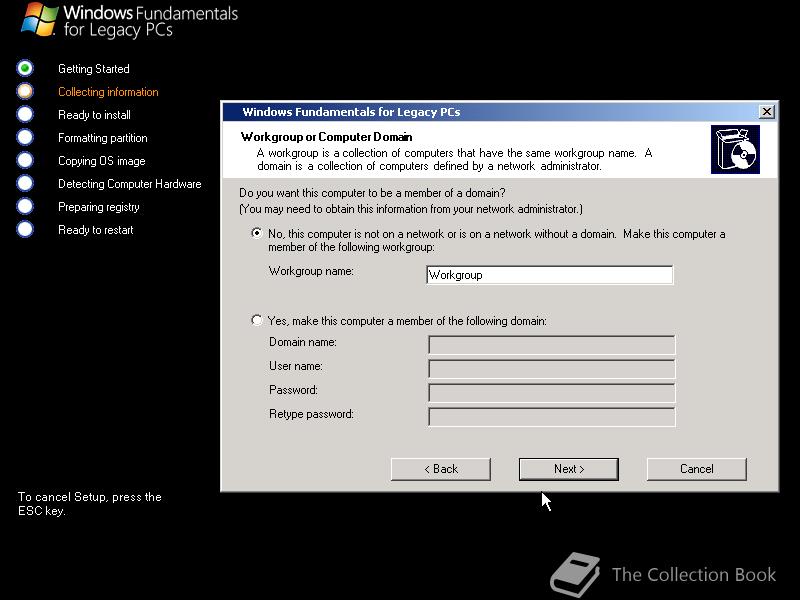Viewport: 800px width, 600px height.
Task: Click the 'Password:' label
Action: pyautogui.click(x=293, y=390)
